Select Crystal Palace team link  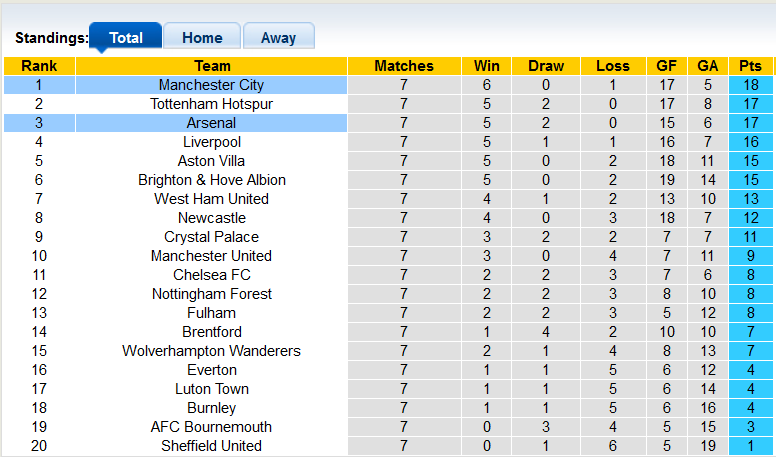pos(211,237)
